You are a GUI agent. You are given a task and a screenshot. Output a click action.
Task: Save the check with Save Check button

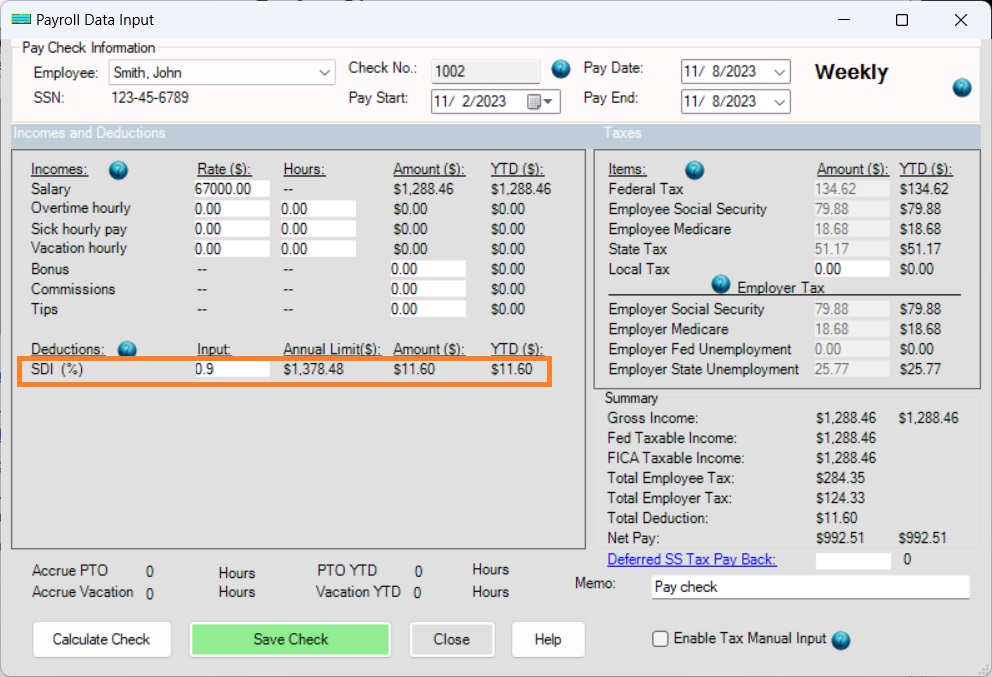[x=290, y=639]
